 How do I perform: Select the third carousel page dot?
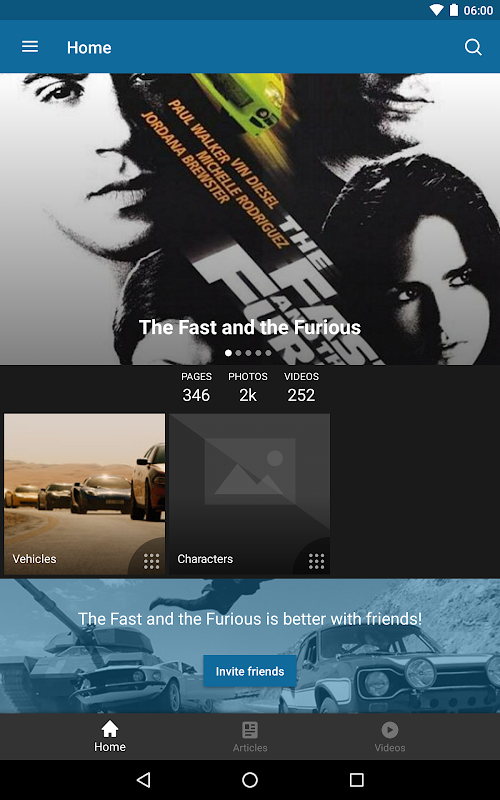(248, 353)
